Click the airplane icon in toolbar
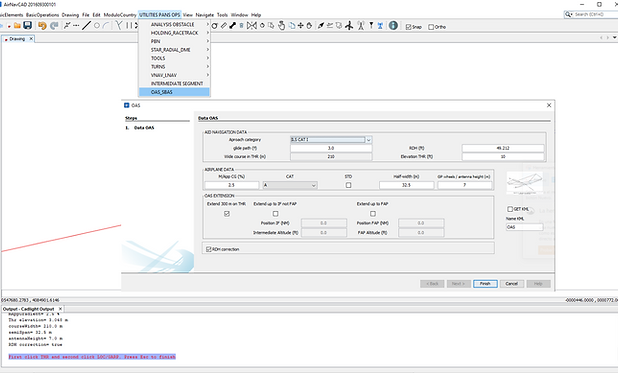The width and height of the screenshot is (618, 373). click(x=349, y=26)
